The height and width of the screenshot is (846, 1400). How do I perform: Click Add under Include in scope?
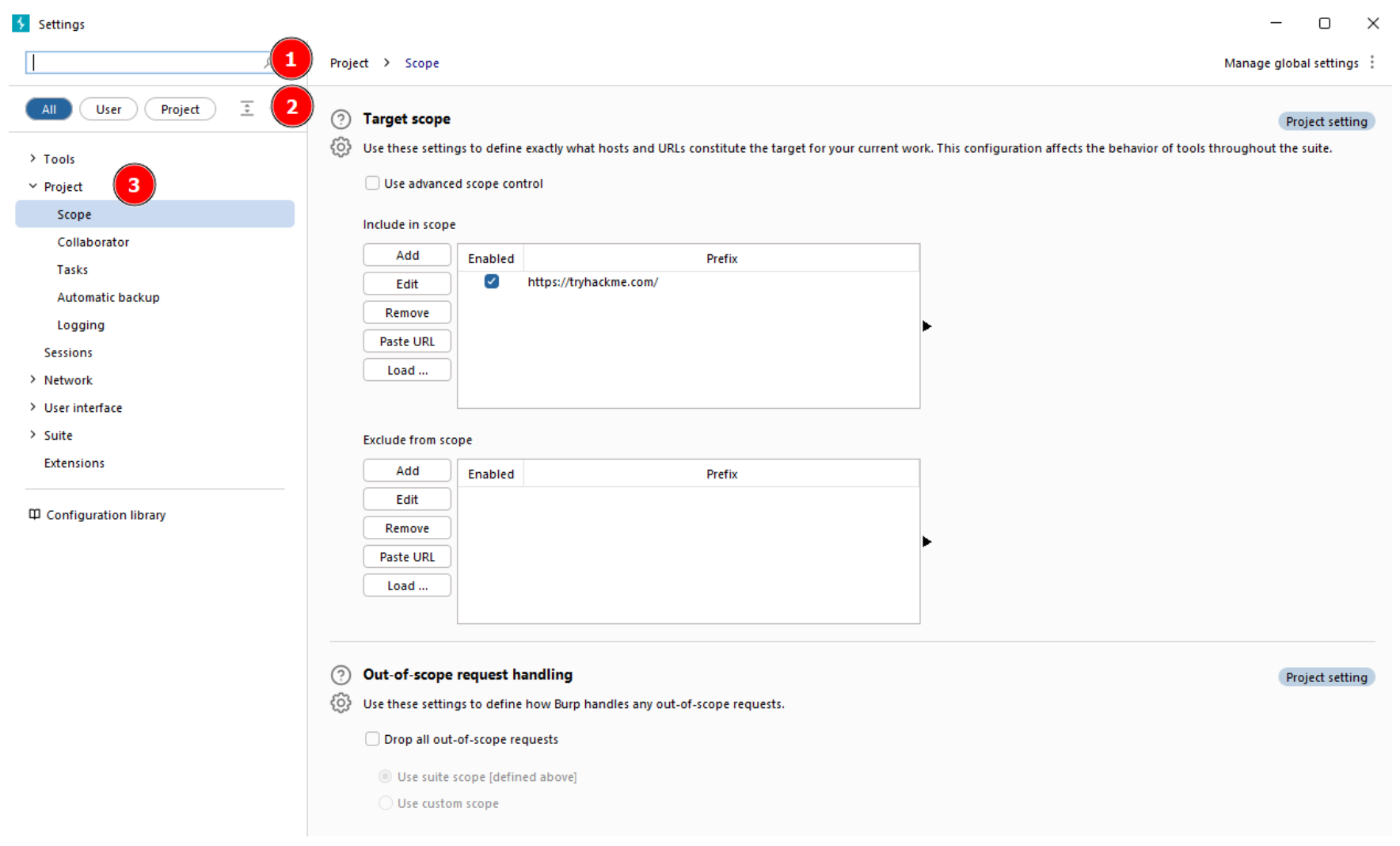pyautogui.click(x=407, y=255)
